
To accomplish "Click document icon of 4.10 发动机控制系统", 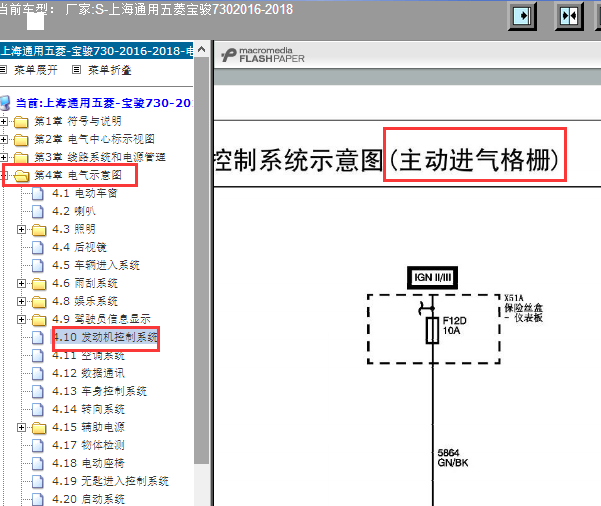I will coord(38,338).
